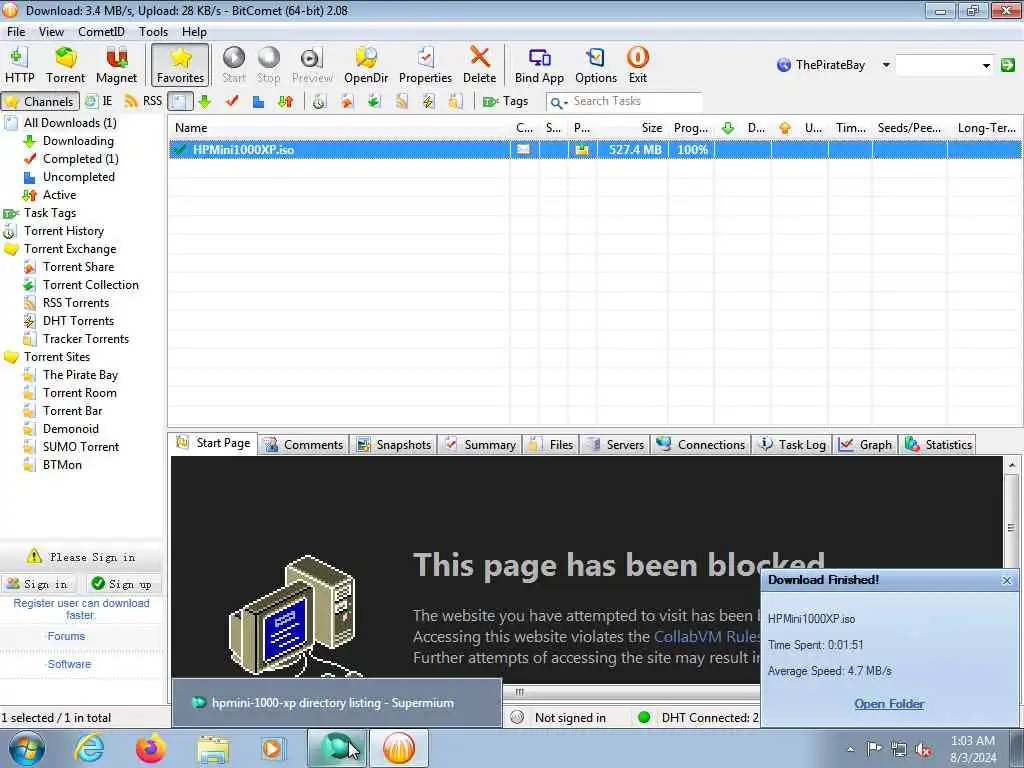
Task: Open the Bind App tool
Action: 539,65
